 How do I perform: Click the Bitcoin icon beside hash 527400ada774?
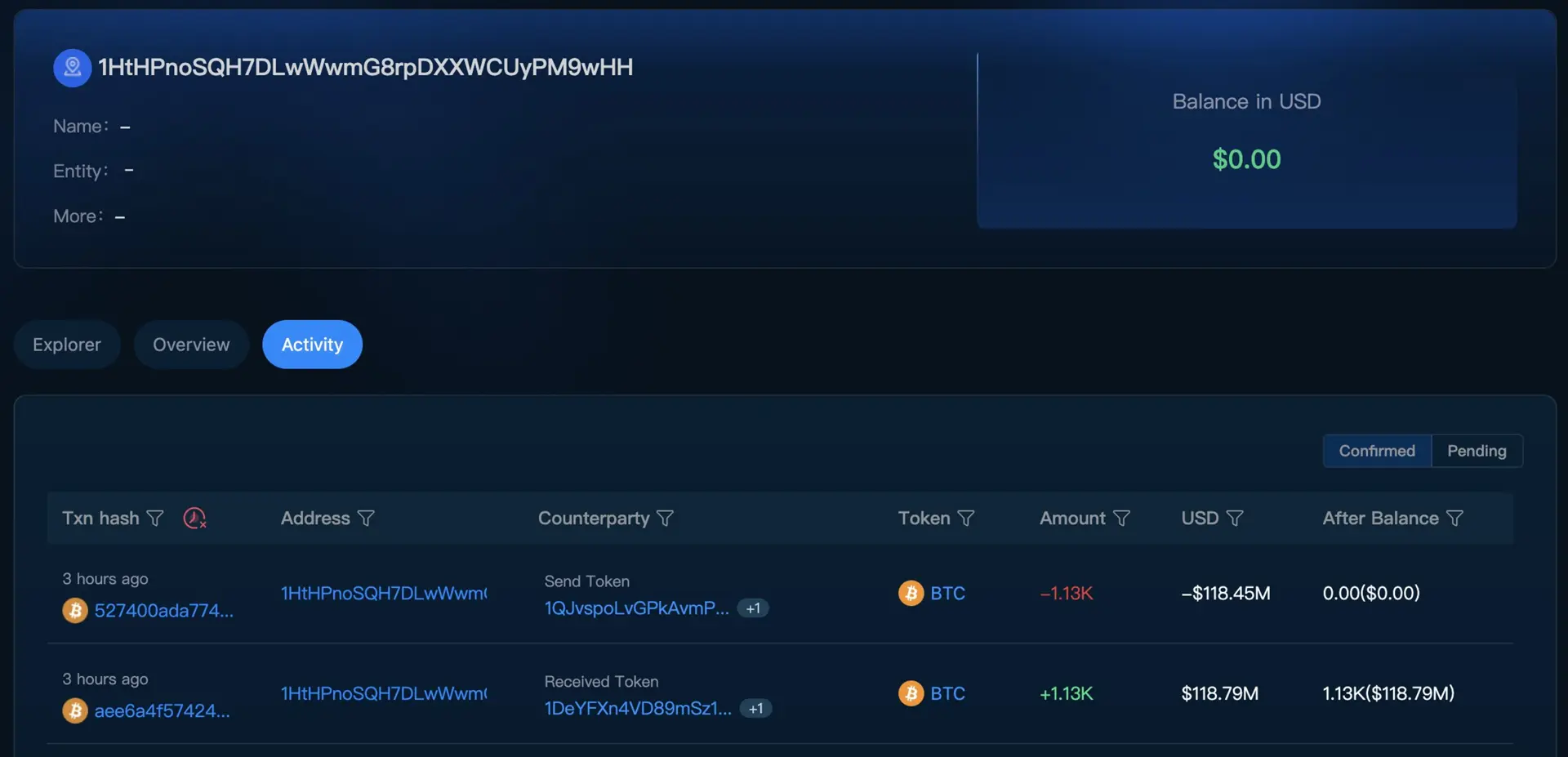pos(75,610)
